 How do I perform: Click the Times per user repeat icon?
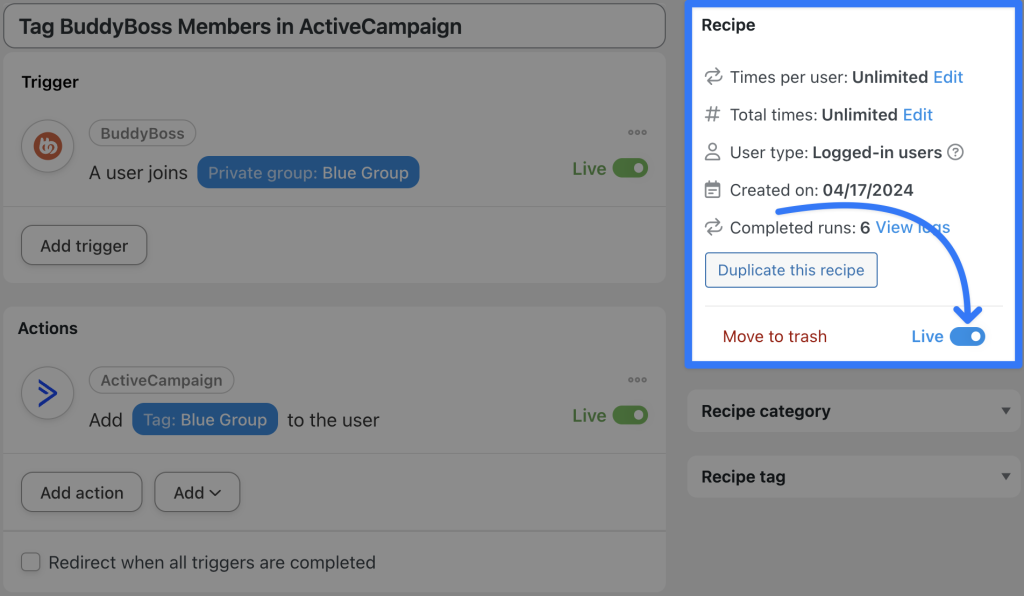coord(713,77)
